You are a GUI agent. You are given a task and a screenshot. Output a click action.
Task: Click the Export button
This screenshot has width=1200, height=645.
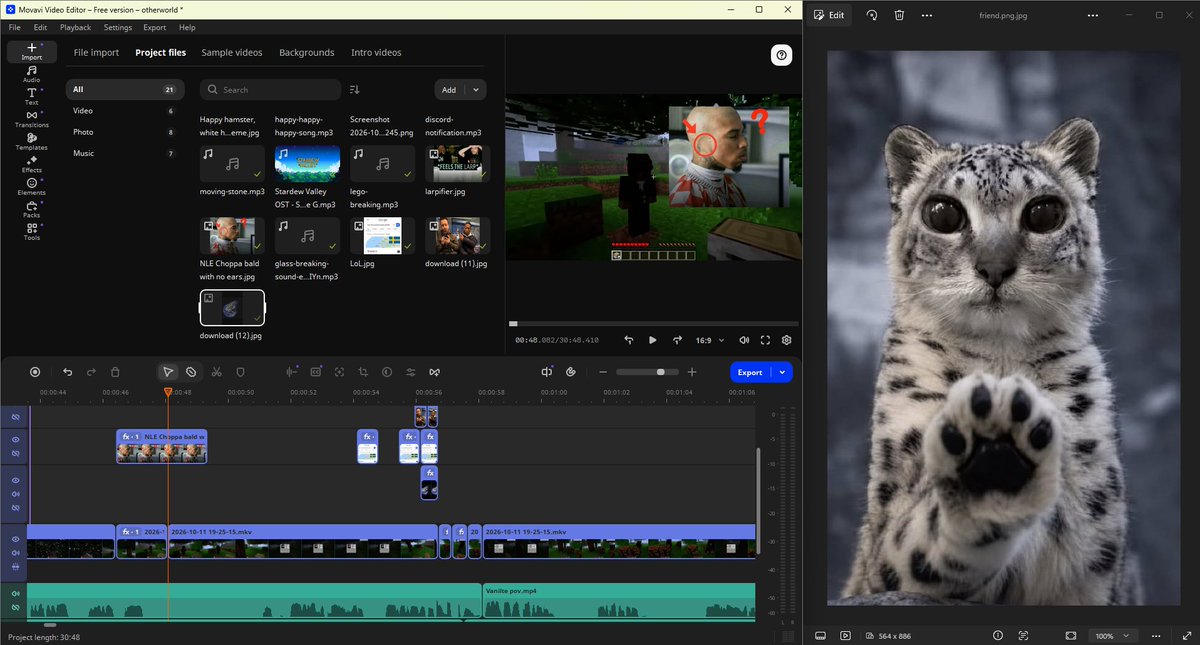[x=750, y=372]
